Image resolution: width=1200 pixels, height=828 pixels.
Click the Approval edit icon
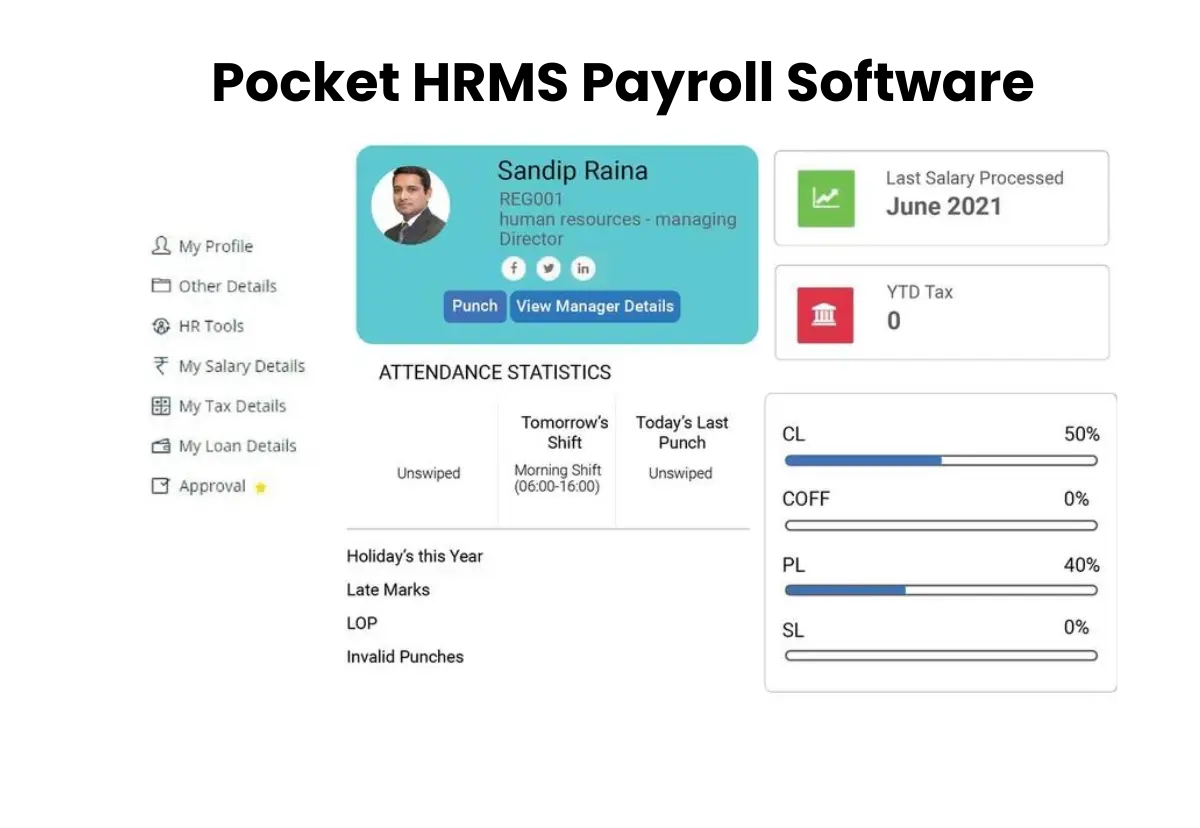[161, 486]
